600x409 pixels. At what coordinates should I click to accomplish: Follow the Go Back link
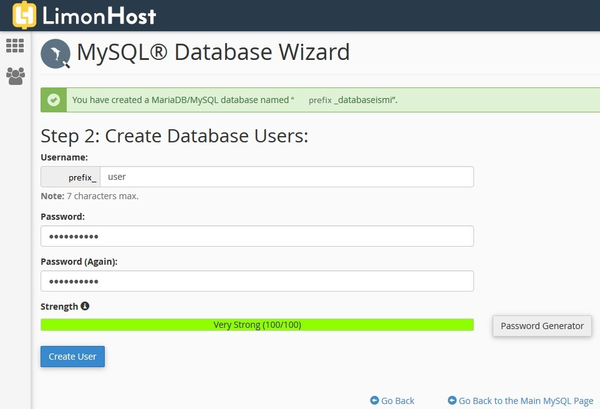tap(398, 401)
